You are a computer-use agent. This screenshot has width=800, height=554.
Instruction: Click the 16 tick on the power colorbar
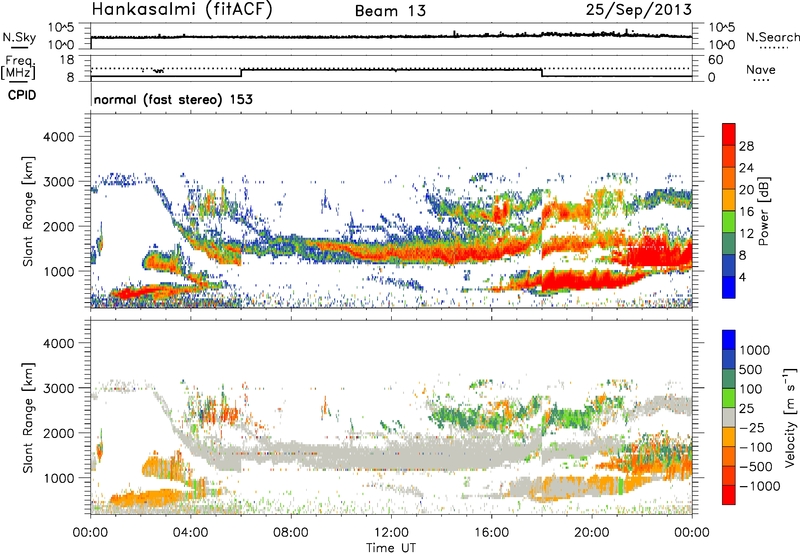746,212
